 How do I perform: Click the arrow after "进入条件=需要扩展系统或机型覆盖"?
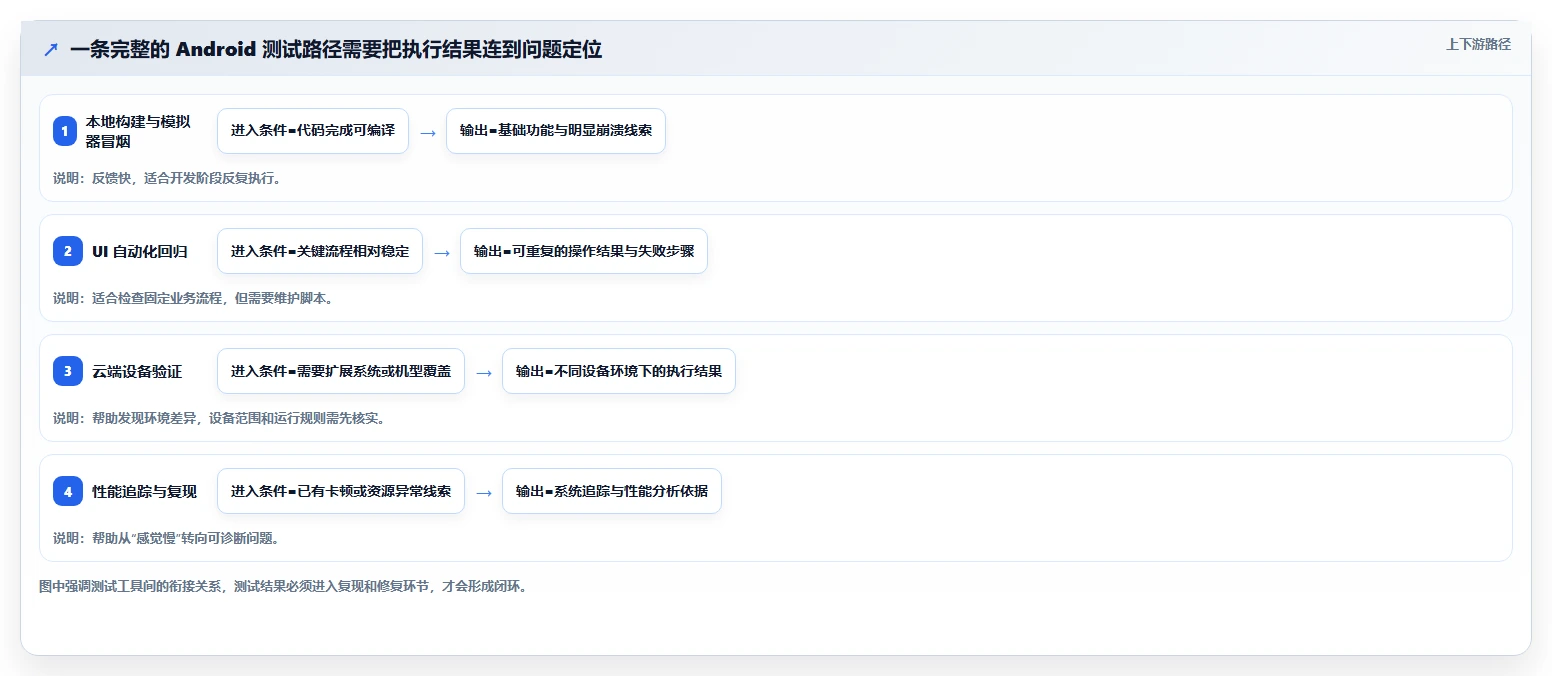(484, 372)
